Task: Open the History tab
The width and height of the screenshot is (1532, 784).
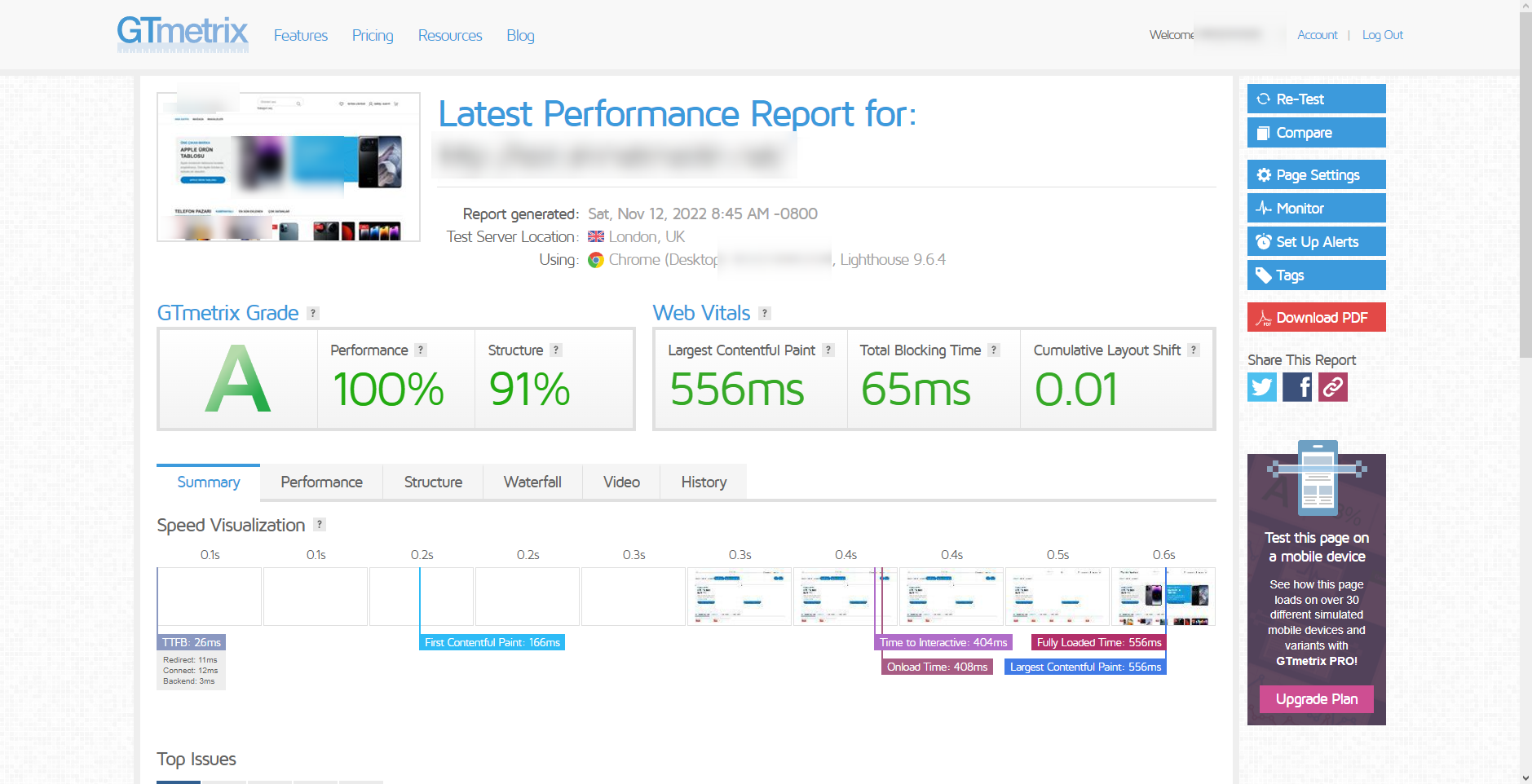Action: [704, 482]
